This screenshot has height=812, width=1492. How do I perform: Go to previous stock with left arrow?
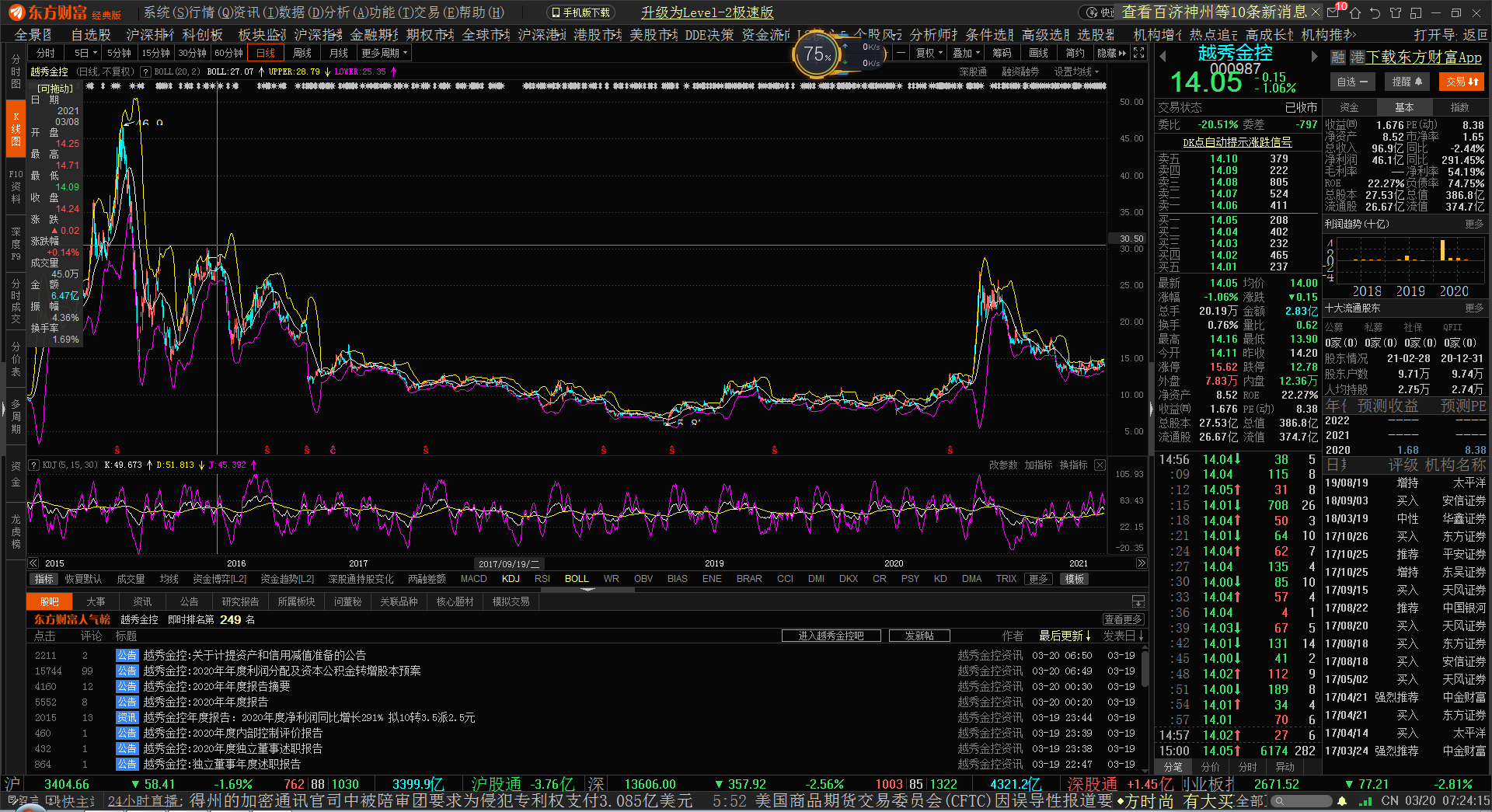pos(1163,56)
